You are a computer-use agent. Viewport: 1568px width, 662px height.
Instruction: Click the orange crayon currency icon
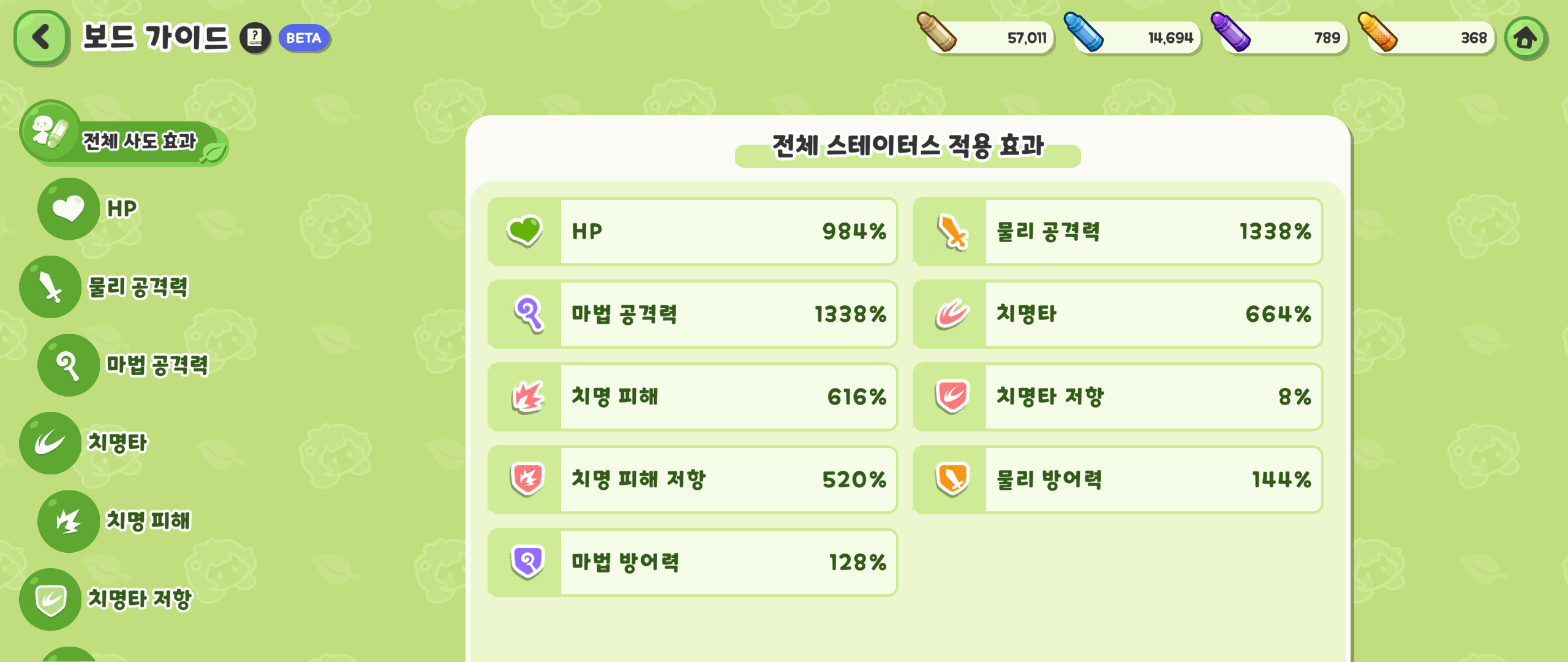pos(1377,32)
